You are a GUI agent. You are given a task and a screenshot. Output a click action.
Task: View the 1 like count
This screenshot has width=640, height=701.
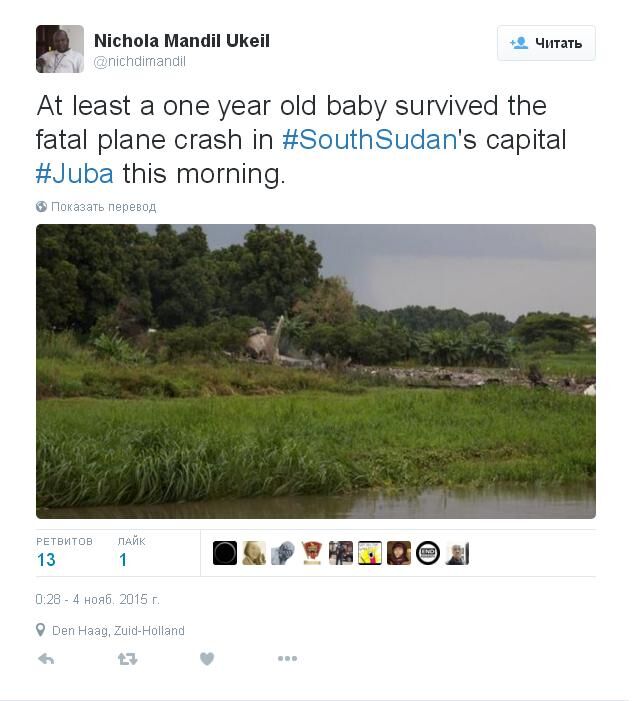click(123, 560)
